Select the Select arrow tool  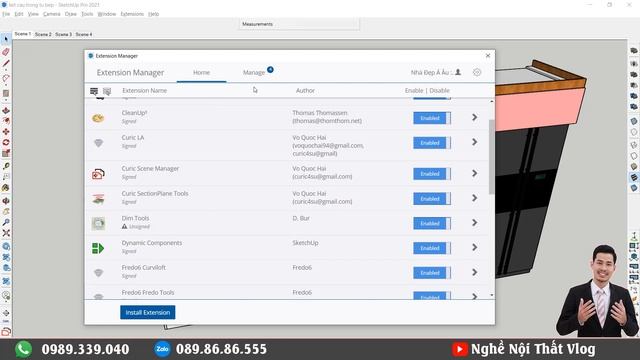[x=6, y=39]
